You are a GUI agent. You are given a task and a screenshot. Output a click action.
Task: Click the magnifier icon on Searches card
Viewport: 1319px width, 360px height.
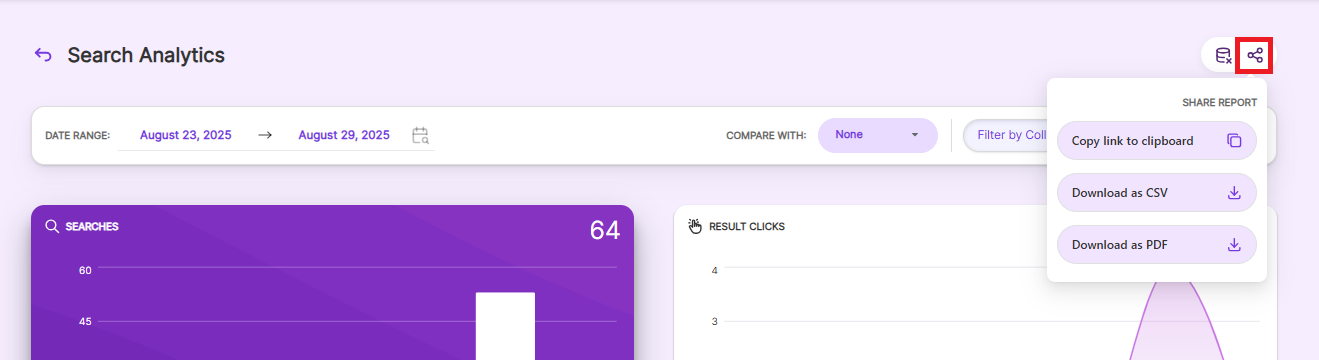pyautogui.click(x=52, y=226)
